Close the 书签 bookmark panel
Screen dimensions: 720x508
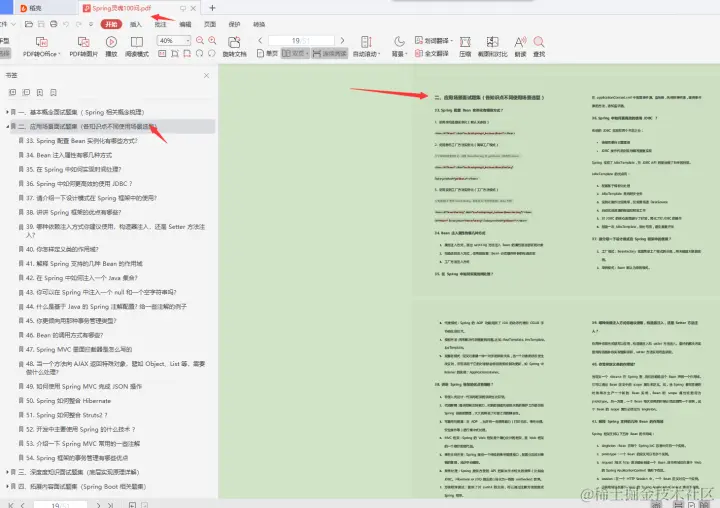pos(207,75)
